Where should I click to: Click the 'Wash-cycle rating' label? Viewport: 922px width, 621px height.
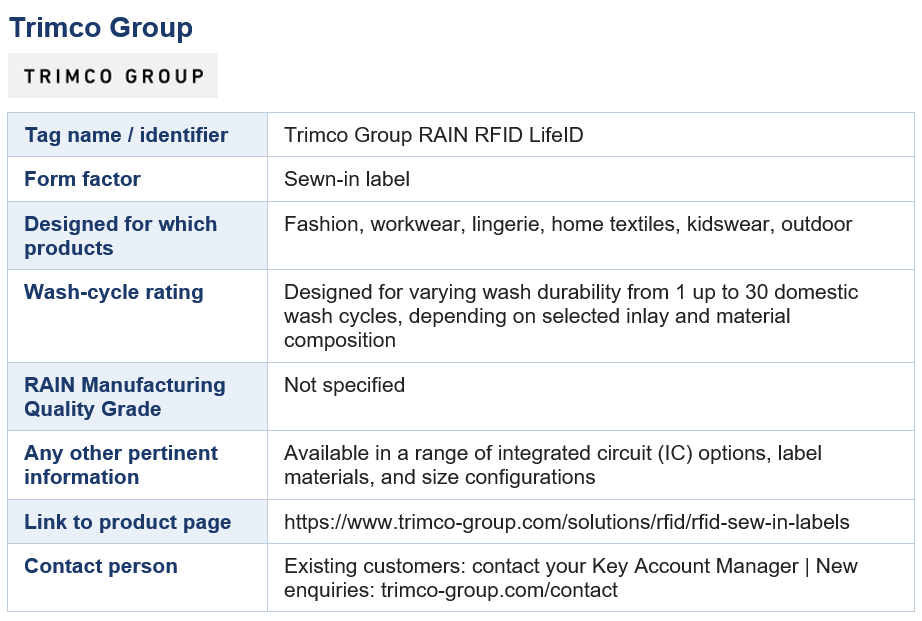pyautogui.click(x=113, y=292)
